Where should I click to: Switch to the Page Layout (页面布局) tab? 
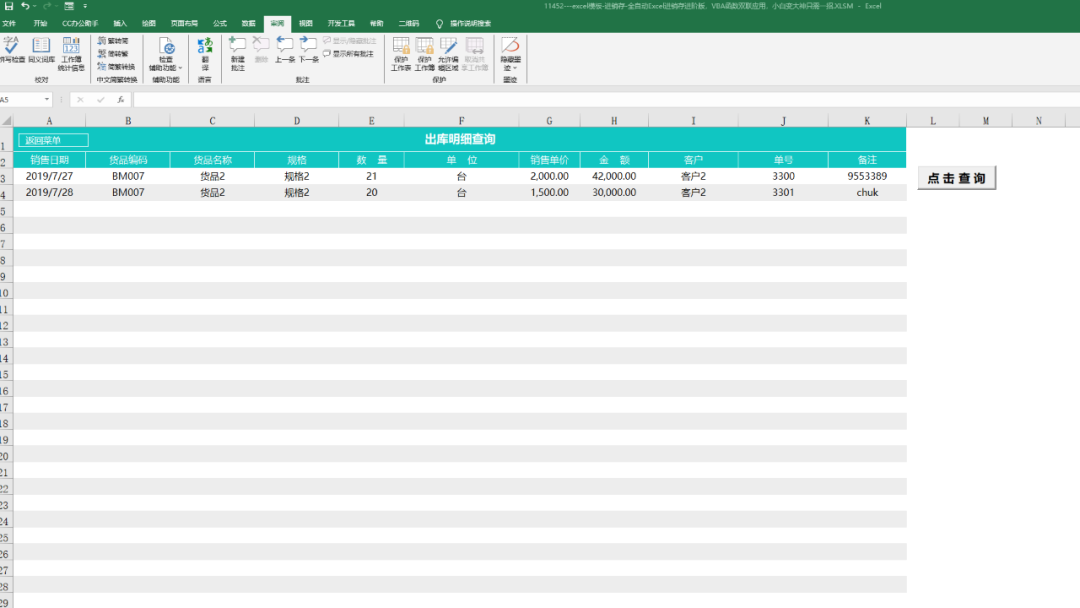click(x=185, y=23)
